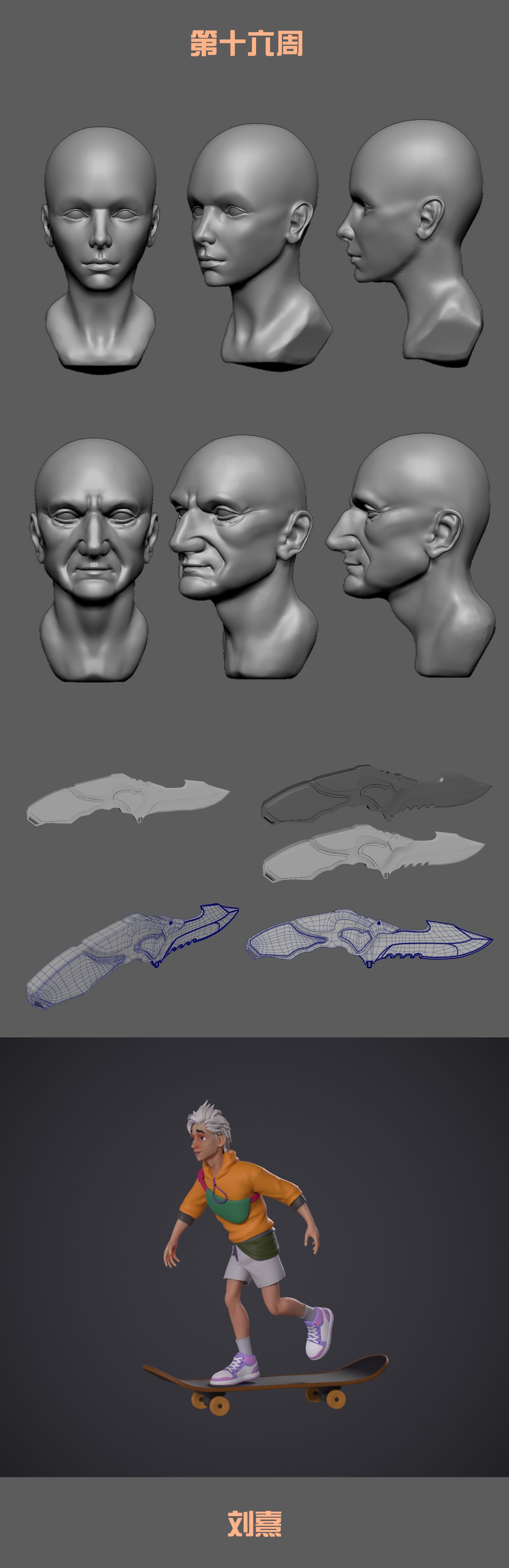
Task: Click the skateboarder character in orange hoodie
Action: (x=250, y=1242)
